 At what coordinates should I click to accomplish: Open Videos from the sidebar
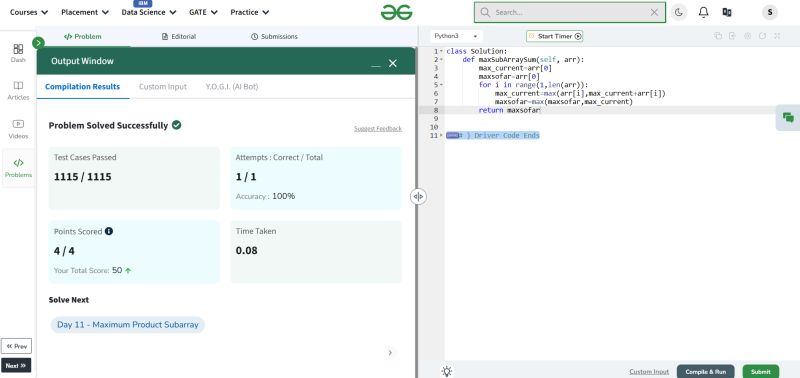click(x=18, y=129)
